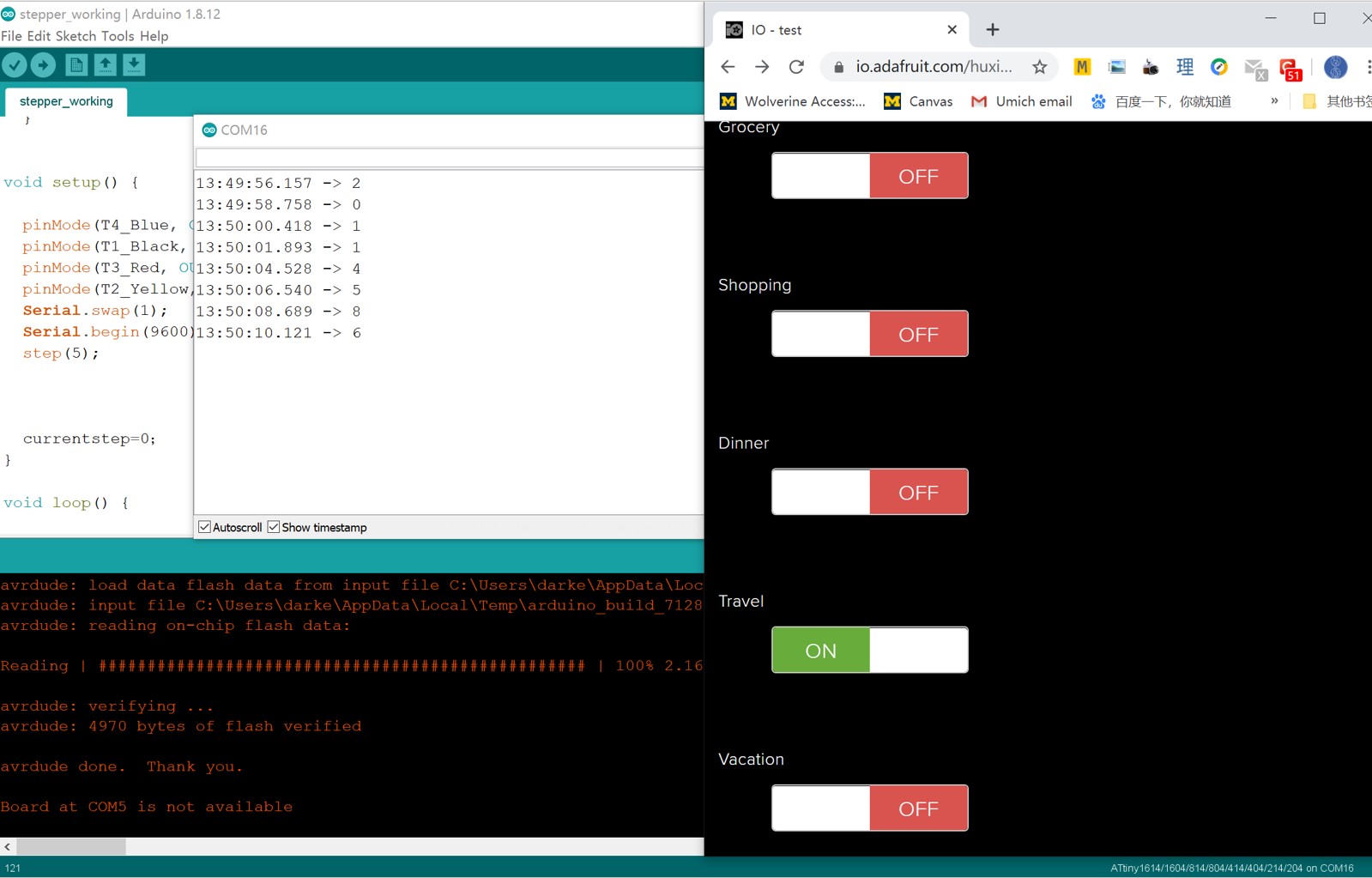Uncheck the Autoscroll checkbox
The image size is (1372, 878).
204,527
